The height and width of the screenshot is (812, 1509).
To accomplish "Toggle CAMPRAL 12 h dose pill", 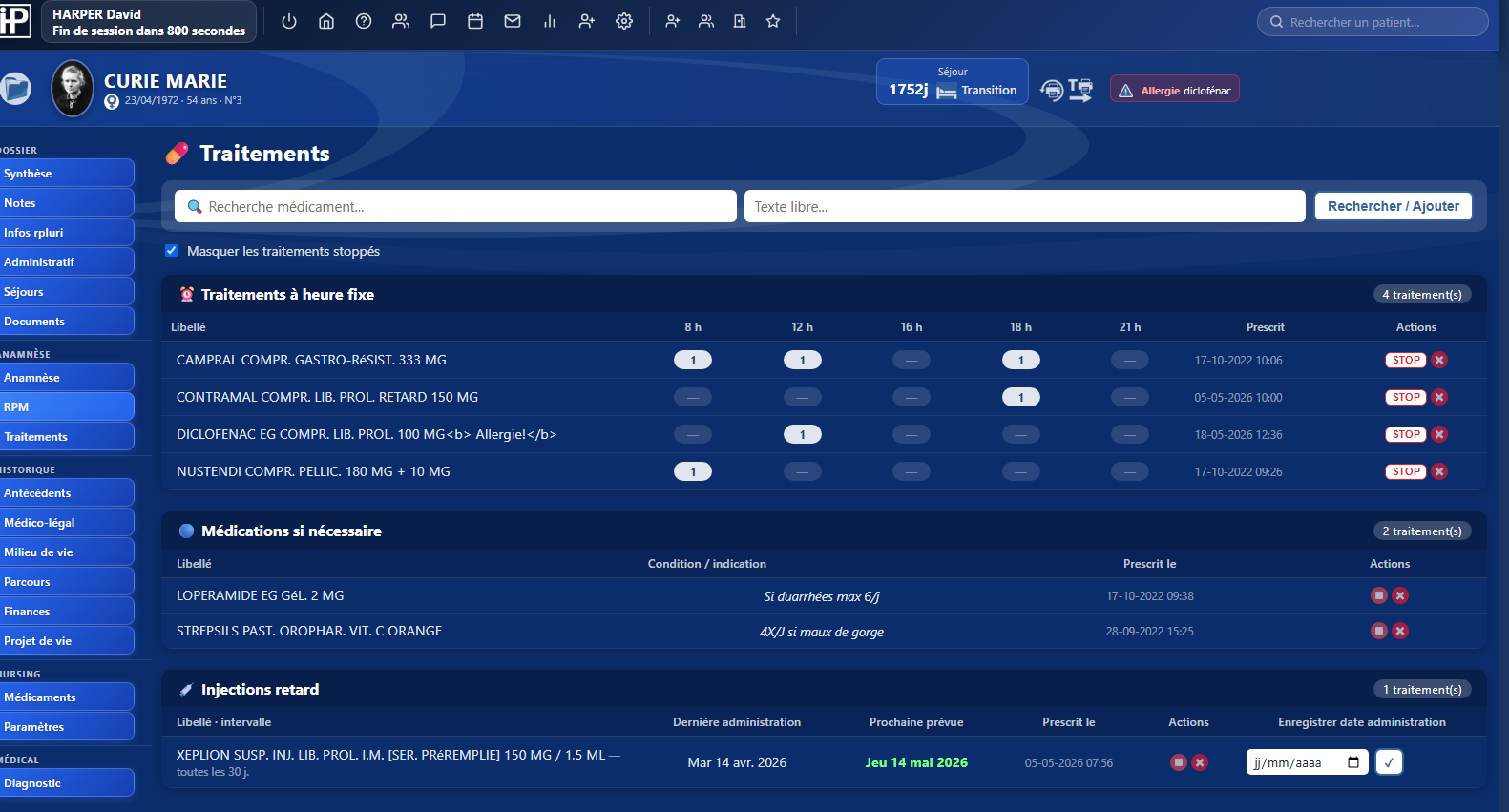I will pyautogui.click(x=803, y=360).
